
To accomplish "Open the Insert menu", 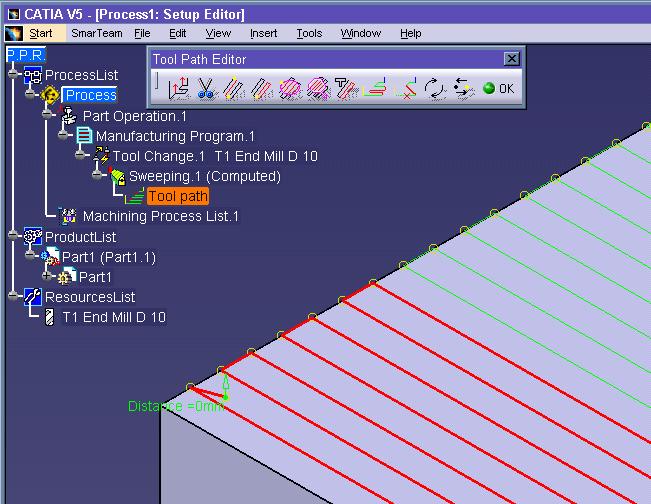I will (263, 33).
